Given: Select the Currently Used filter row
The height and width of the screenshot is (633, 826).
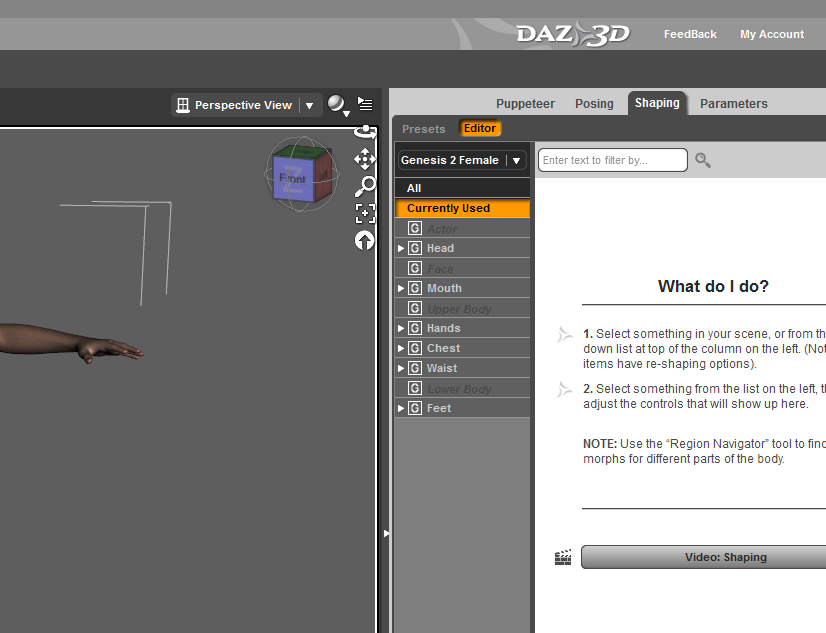Looking at the screenshot, I should click(x=463, y=208).
